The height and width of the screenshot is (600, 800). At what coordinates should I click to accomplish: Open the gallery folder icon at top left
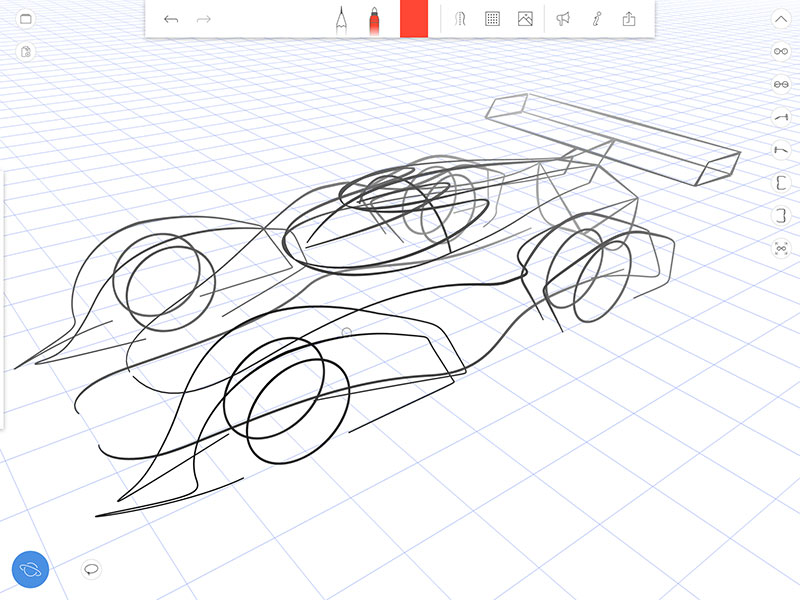click(26, 19)
